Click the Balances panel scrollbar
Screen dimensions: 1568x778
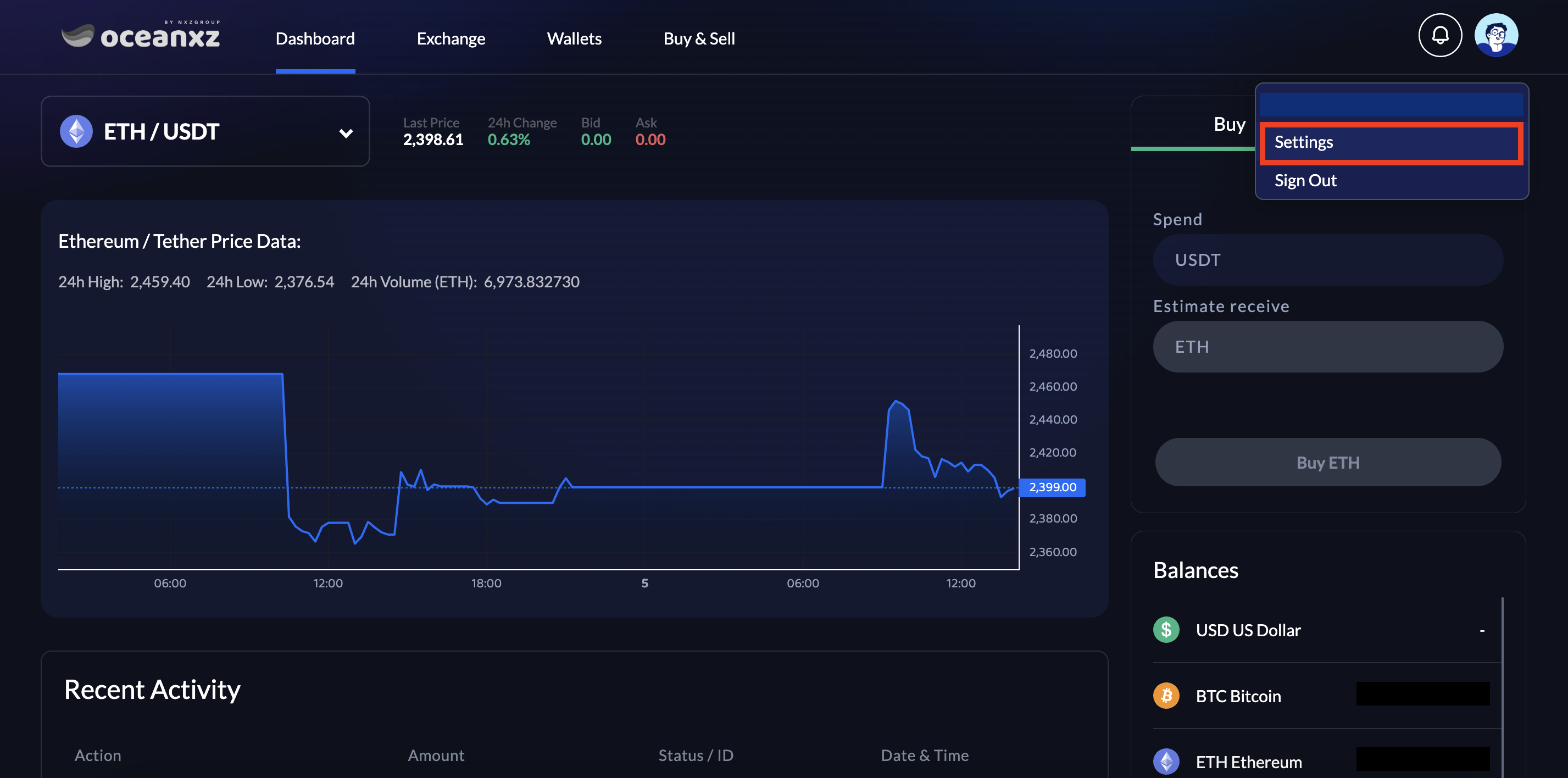pos(1502,682)
